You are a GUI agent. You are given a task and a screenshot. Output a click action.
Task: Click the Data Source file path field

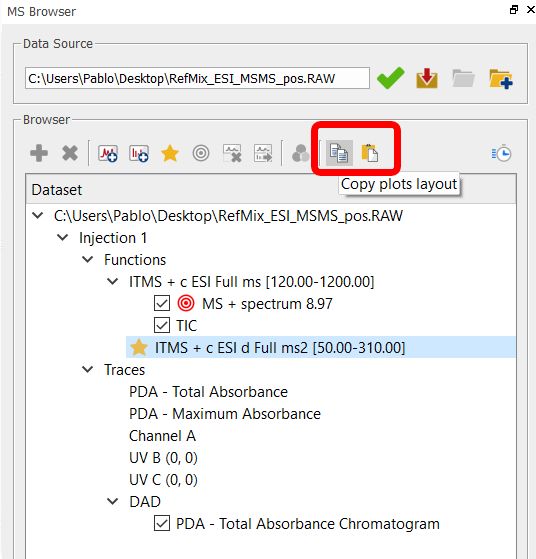click(197, 78)
